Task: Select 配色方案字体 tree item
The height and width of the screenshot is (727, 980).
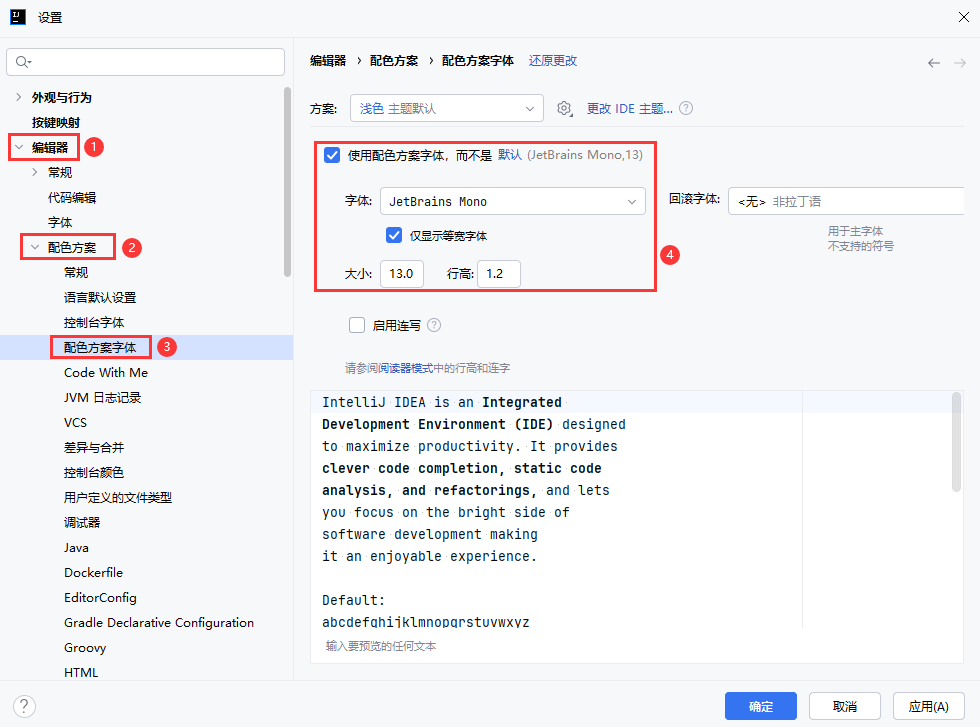Action: click(100, 348)
